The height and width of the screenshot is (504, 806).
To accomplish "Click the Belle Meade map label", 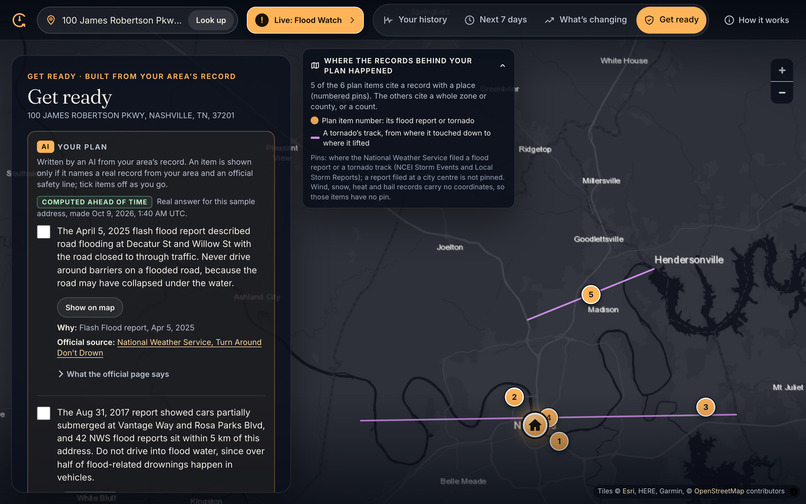I will [x=463, y=481].
